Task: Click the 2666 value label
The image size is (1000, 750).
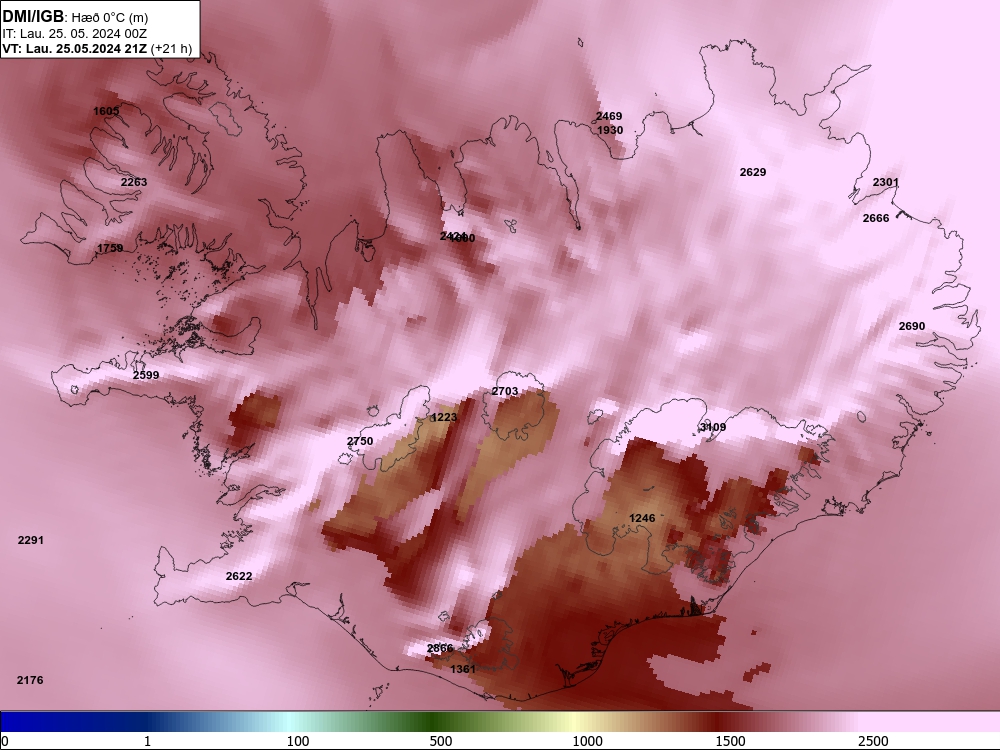Action: click(x=876, y=218)
